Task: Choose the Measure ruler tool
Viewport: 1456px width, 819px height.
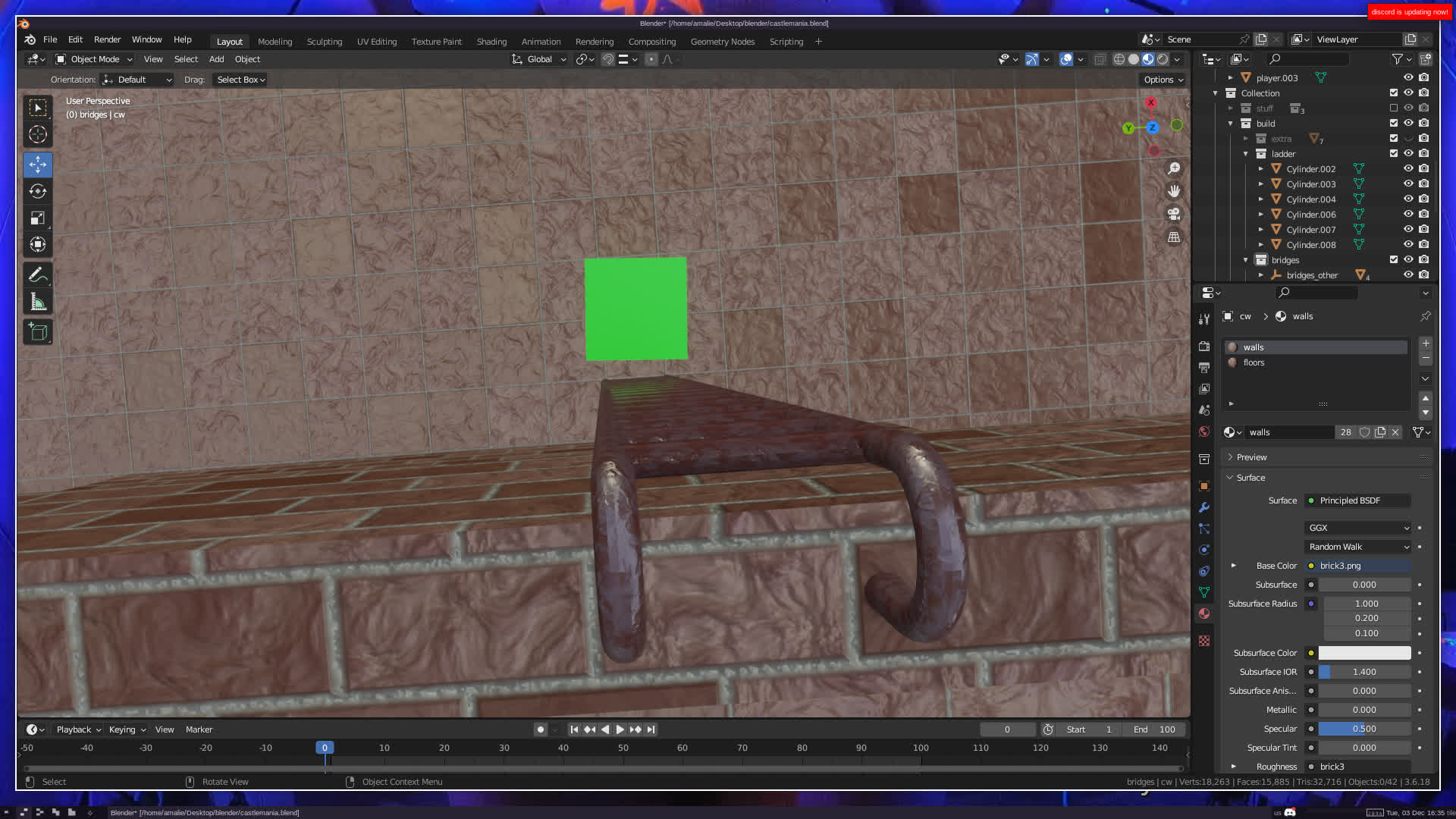Action: 38,303
